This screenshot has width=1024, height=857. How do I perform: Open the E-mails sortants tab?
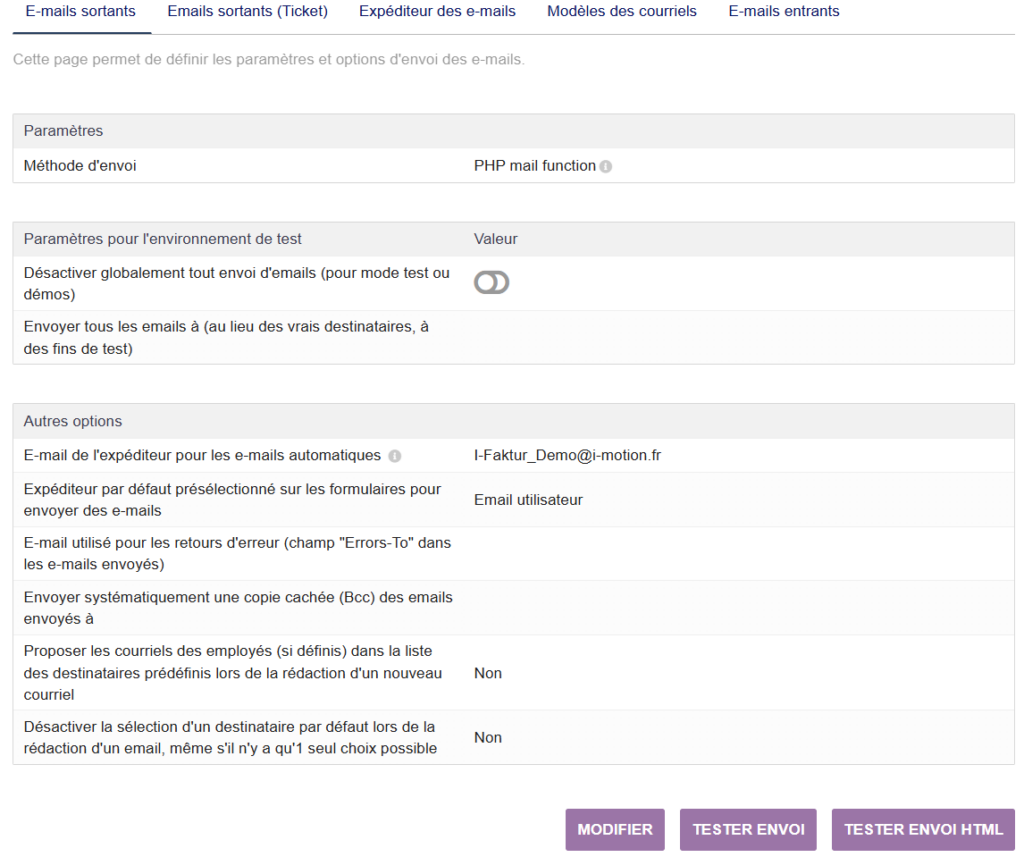(80, 12)
